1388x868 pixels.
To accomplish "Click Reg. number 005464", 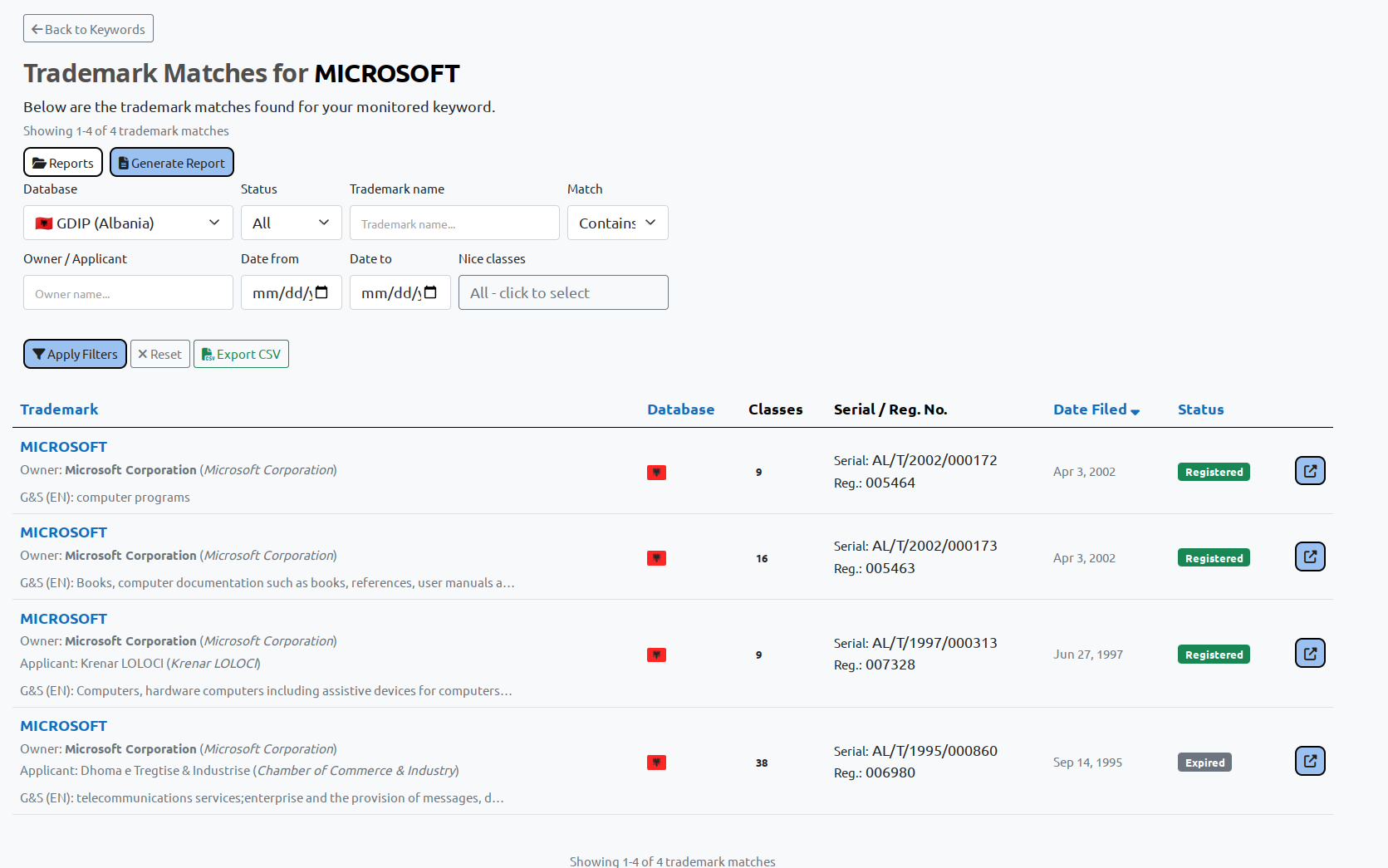I will (x=890, y=483).
